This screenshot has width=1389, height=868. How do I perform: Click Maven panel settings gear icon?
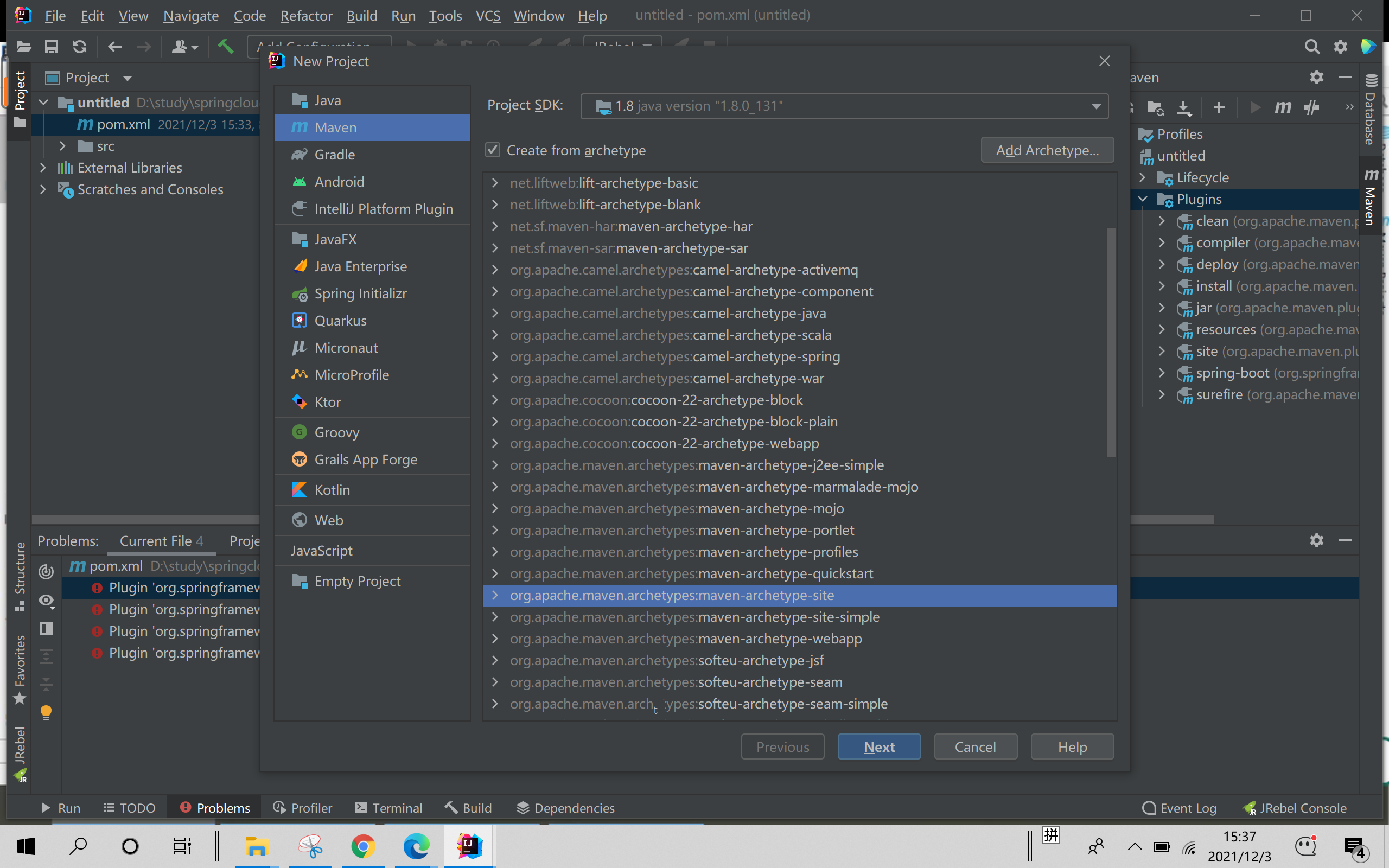[x=1316, y=77]
